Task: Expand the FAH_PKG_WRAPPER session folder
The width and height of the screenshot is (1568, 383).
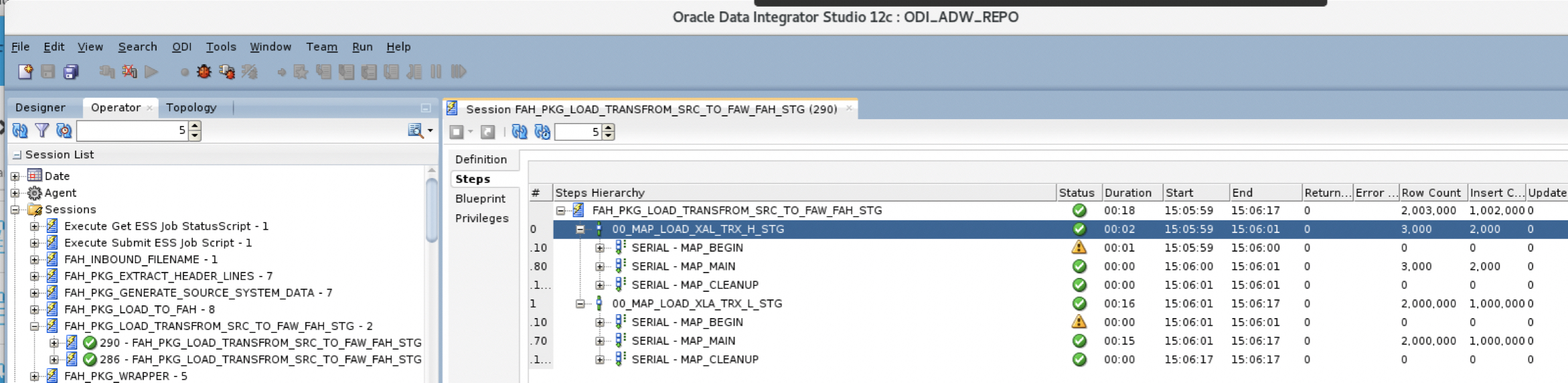Action: [x=34, y=376]
